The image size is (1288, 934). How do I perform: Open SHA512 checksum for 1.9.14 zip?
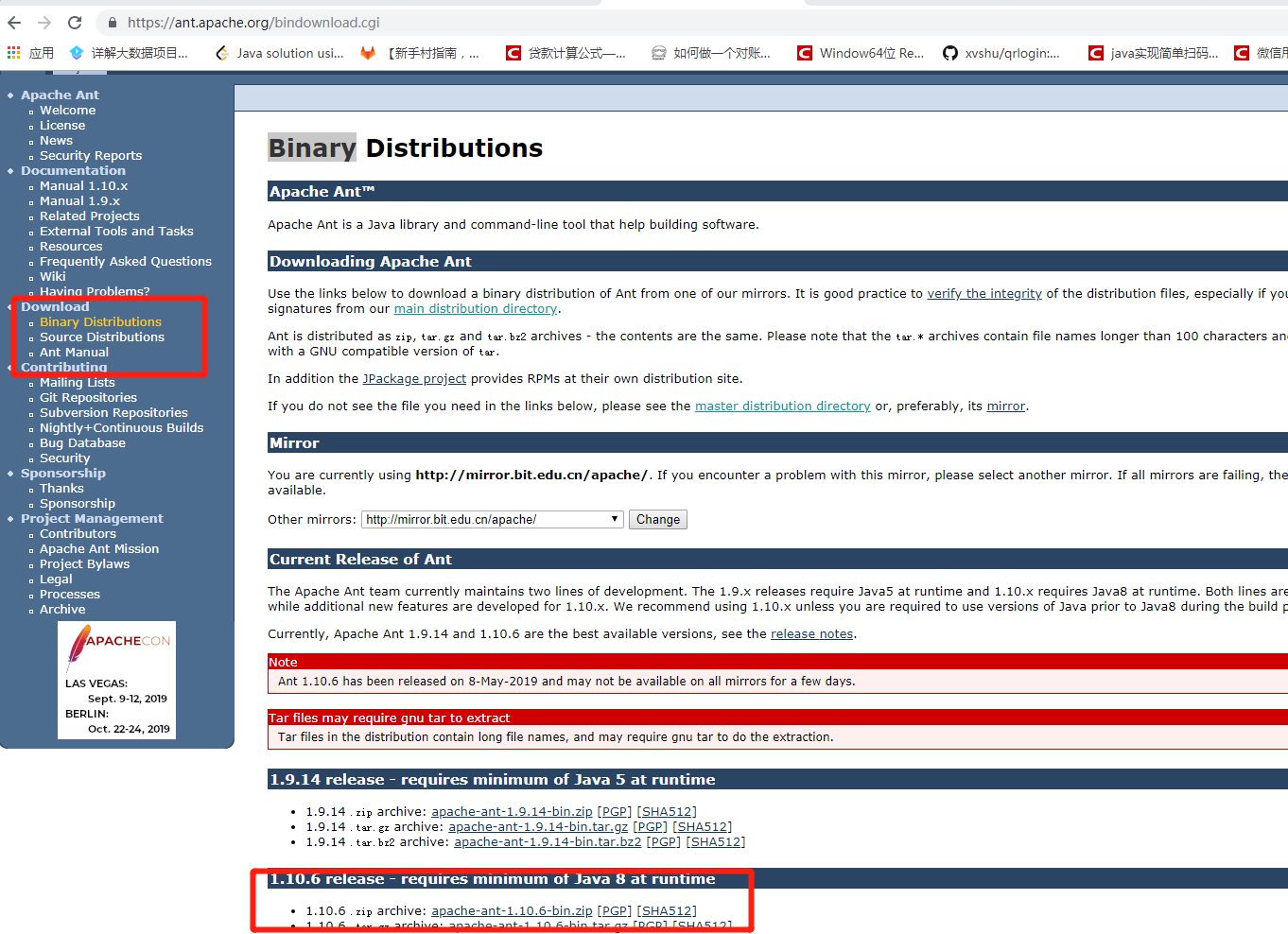tap(667, 812)
